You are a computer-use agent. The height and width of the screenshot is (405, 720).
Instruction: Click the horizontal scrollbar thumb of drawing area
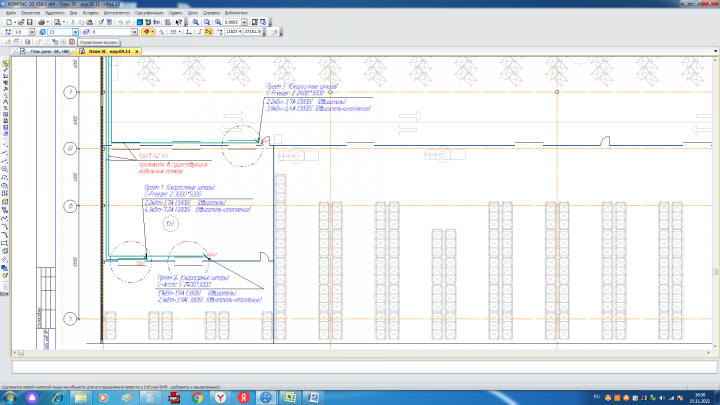(21, 353)
